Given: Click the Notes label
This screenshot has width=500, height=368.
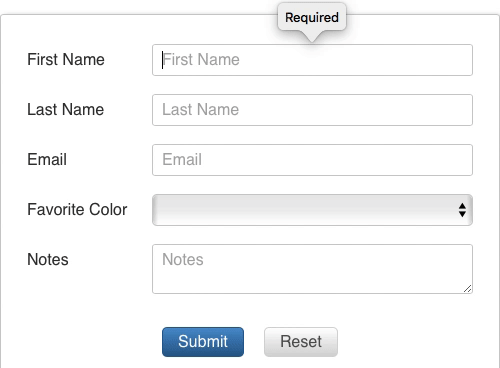Looking at the screenshot, I should click(48, 259).
